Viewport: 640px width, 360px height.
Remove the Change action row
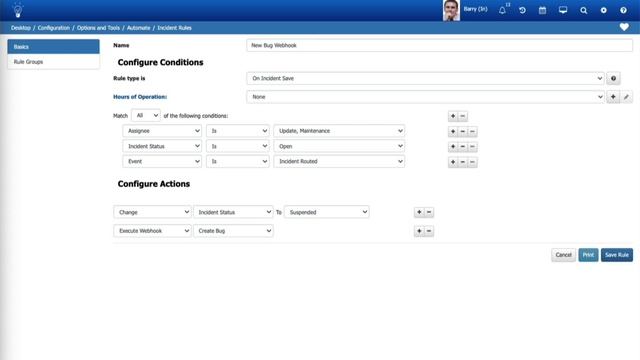pyautogui.click(x=429, y=212)
